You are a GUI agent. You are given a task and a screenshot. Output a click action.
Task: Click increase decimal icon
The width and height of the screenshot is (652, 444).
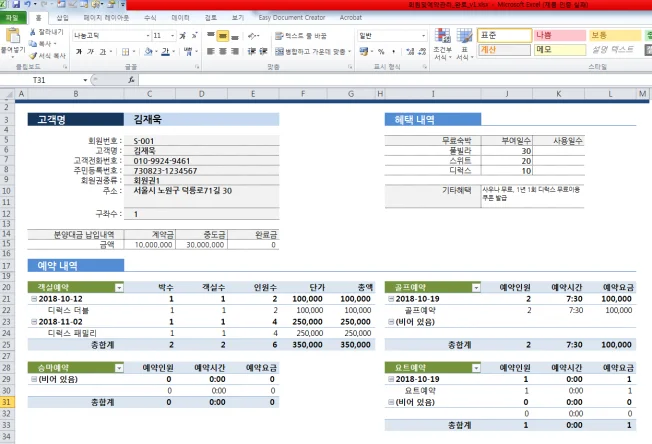410,52
